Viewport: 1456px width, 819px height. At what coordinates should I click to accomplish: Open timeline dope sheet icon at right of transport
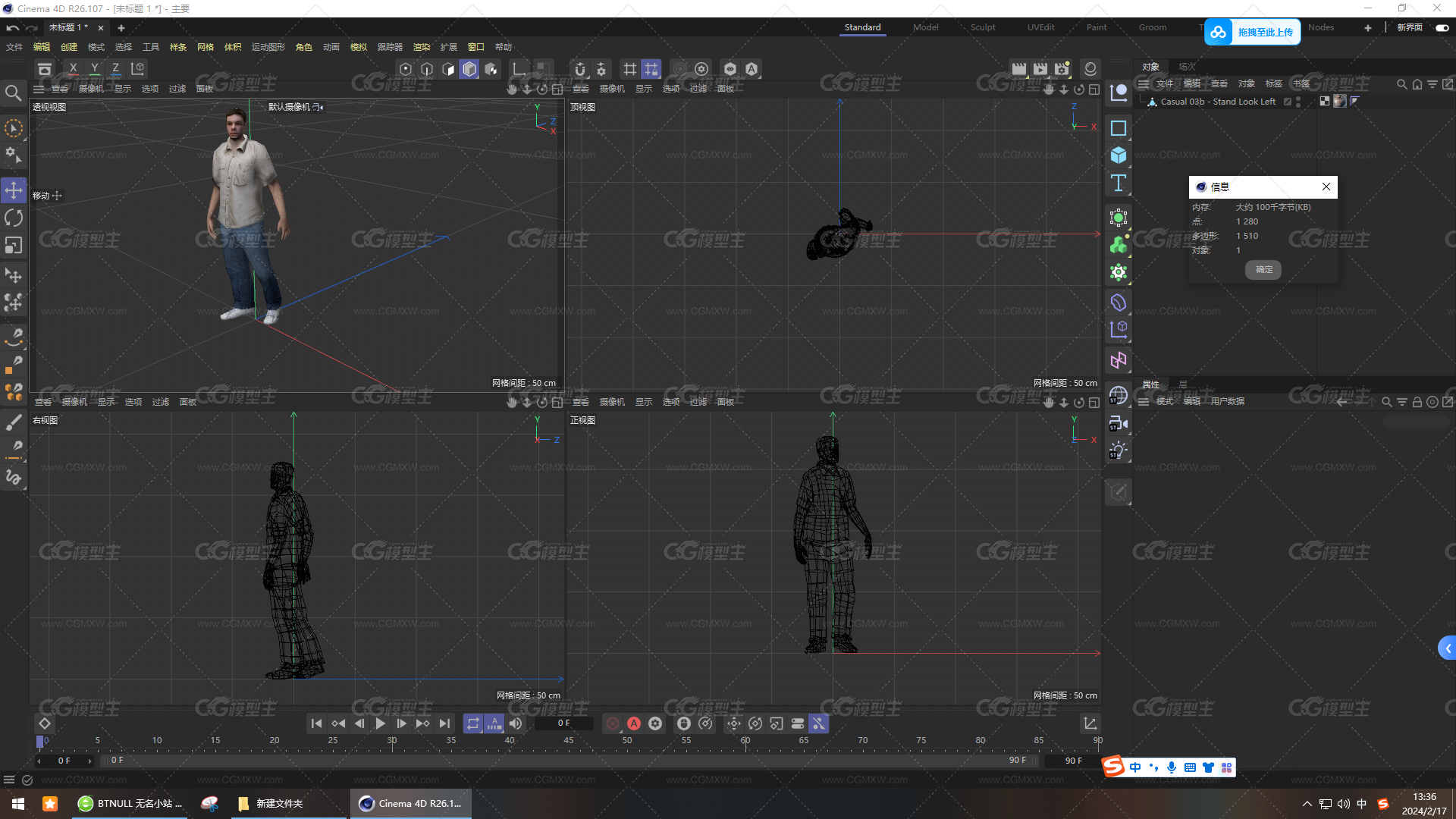[x=1090, y=723]
